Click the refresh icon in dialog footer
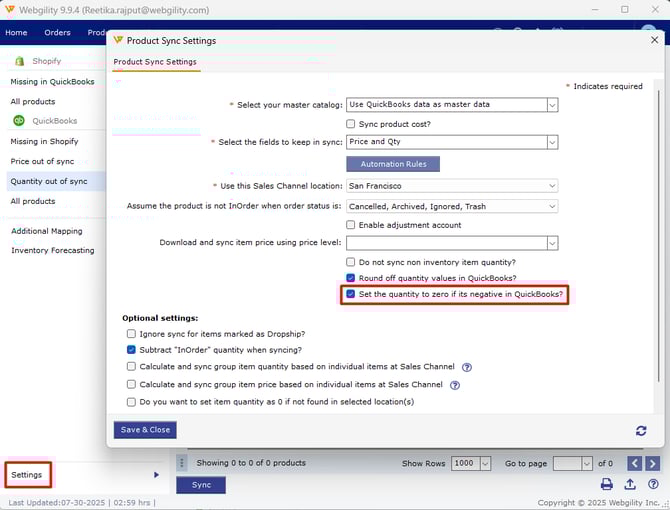Screen dimensions: 670x510 641,431
